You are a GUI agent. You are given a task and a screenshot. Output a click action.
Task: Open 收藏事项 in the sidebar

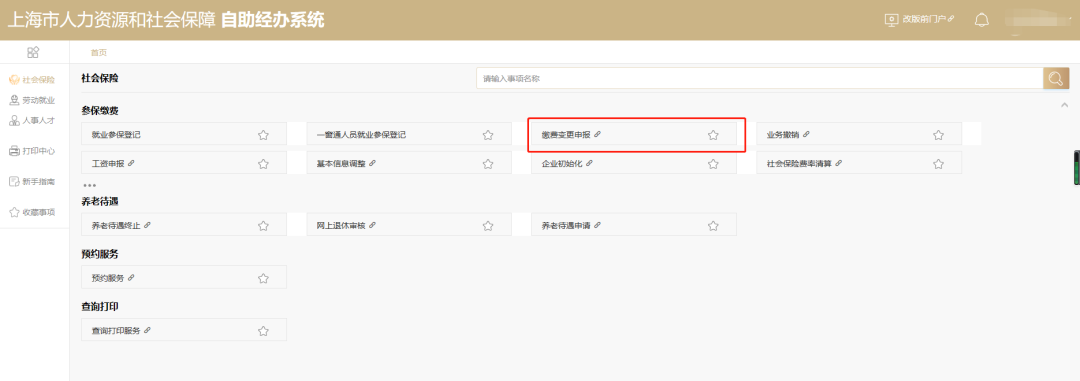coord(32,212)
